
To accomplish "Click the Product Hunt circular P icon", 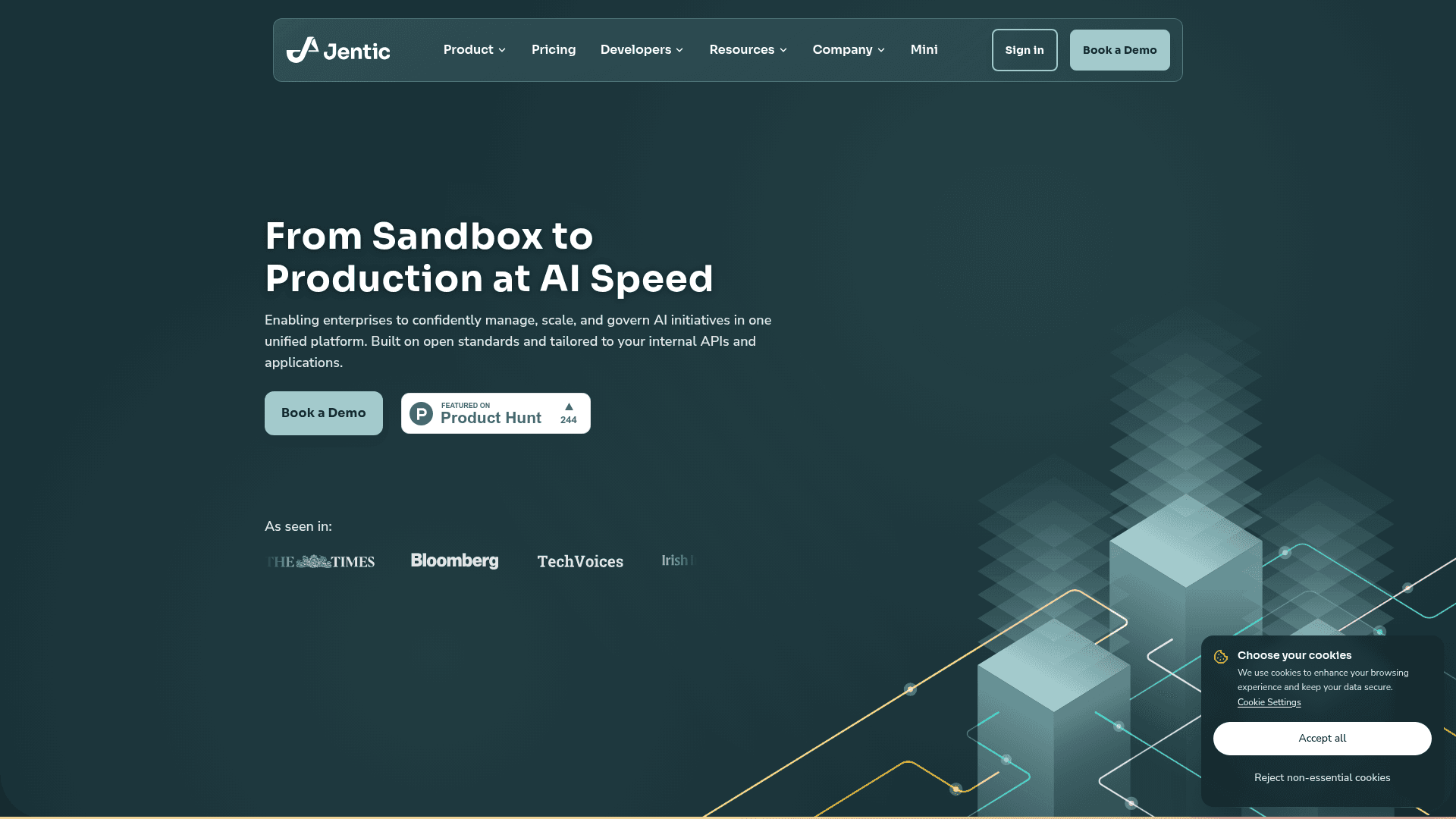I will pos(421,413).
